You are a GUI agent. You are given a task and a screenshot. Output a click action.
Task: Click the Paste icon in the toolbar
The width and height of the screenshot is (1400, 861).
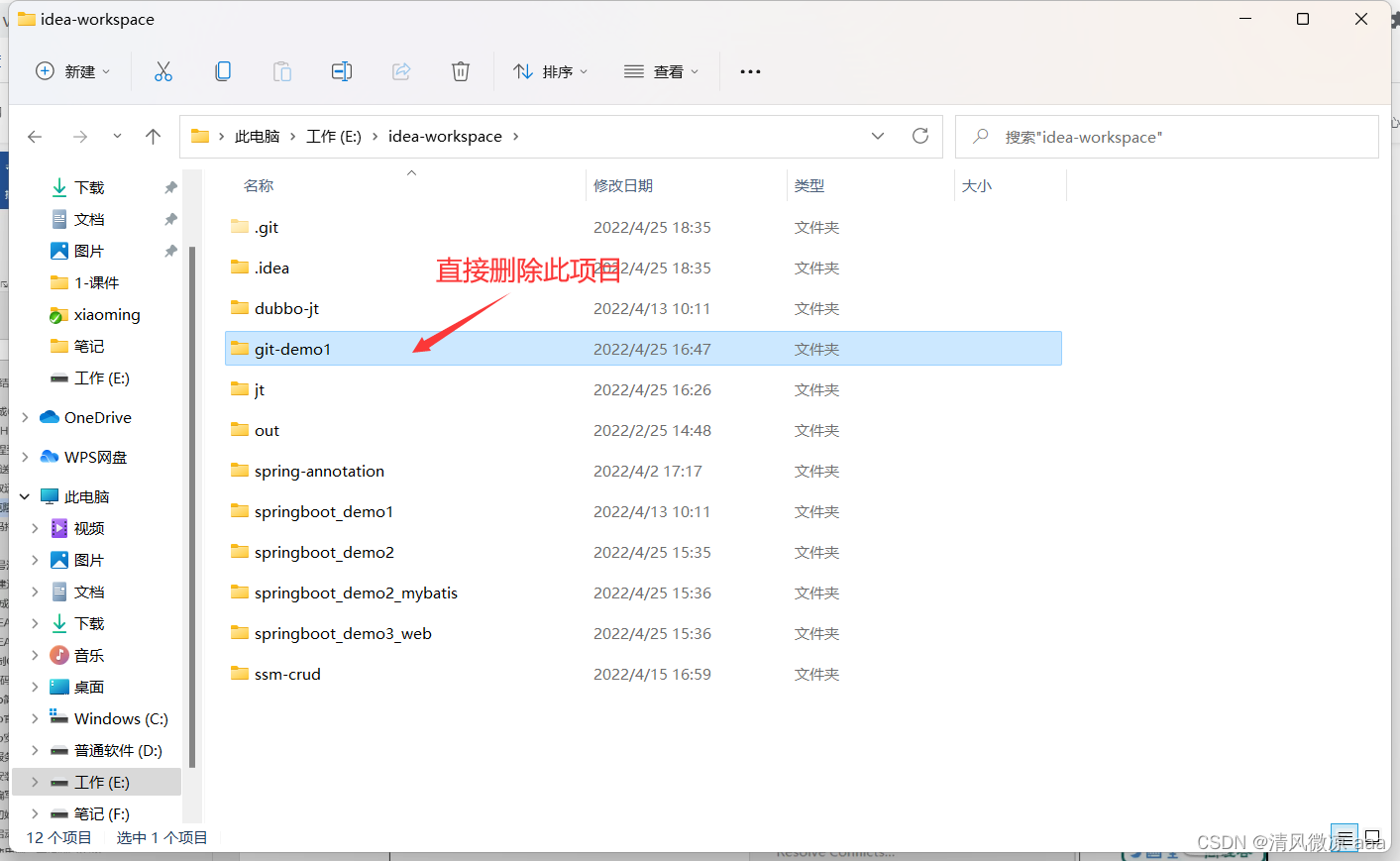281,70
